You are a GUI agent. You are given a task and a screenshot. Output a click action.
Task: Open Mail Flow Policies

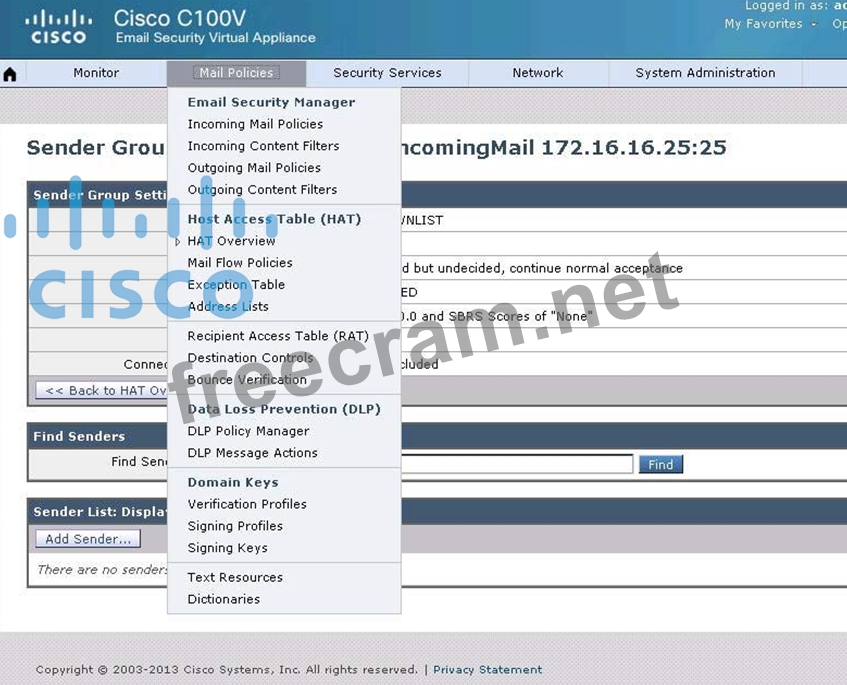pos(240,263)
